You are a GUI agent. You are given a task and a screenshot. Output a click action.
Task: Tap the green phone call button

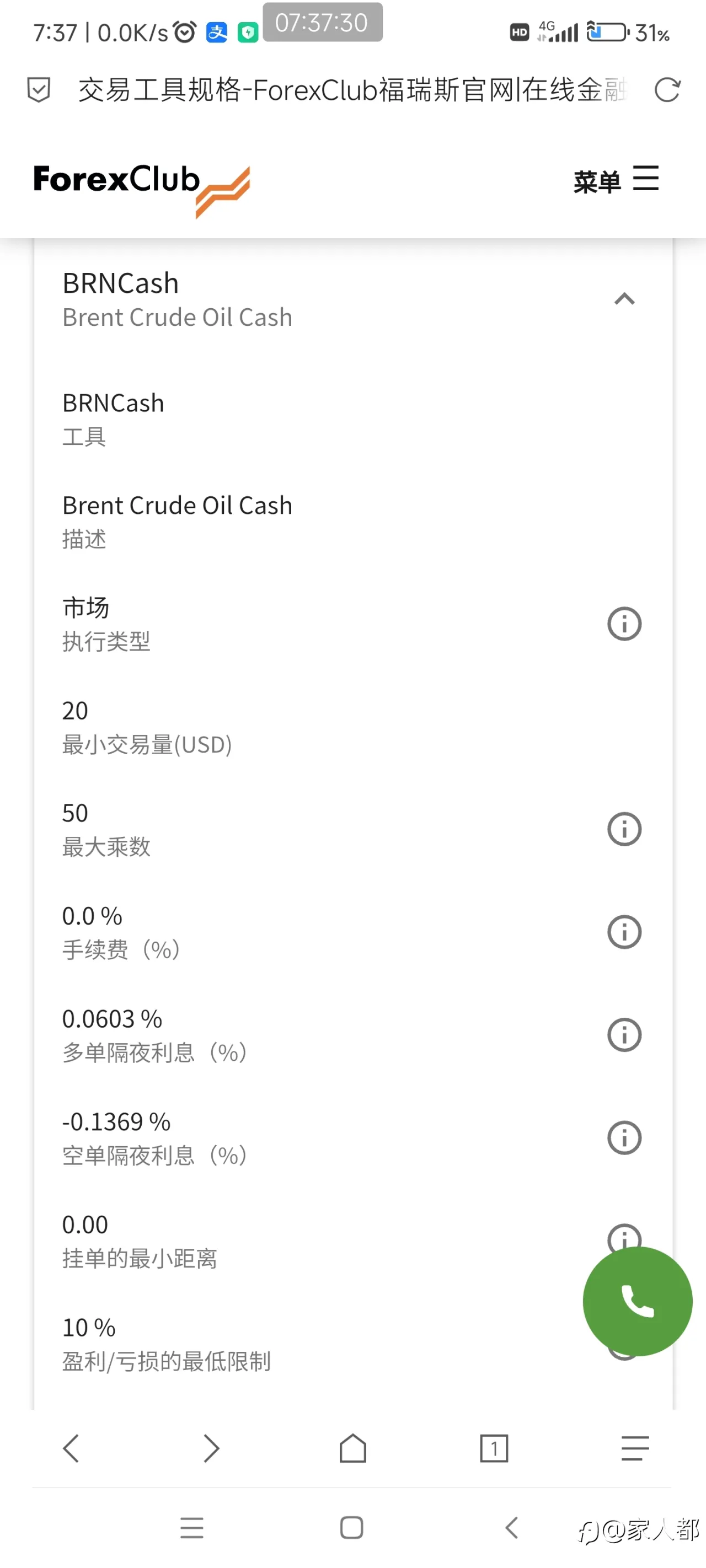pos(637,1301)
